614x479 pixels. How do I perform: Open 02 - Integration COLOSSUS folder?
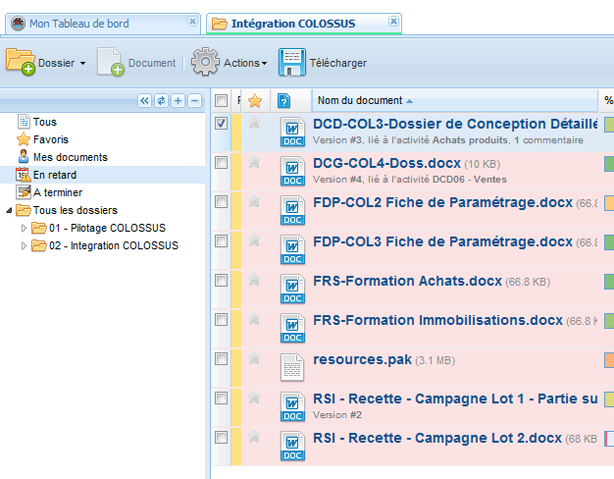coord(114,246)
